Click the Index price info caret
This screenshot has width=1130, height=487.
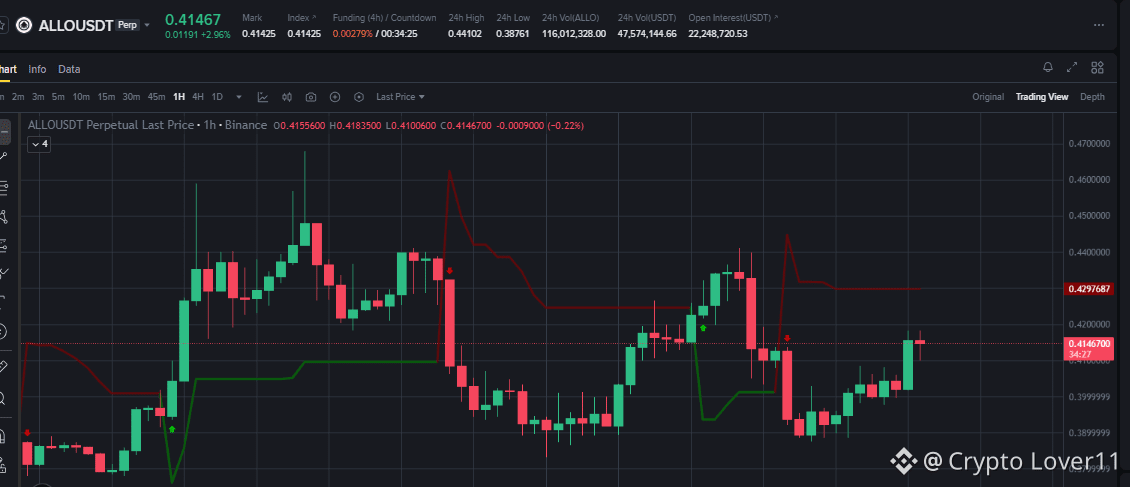point(314,17)
